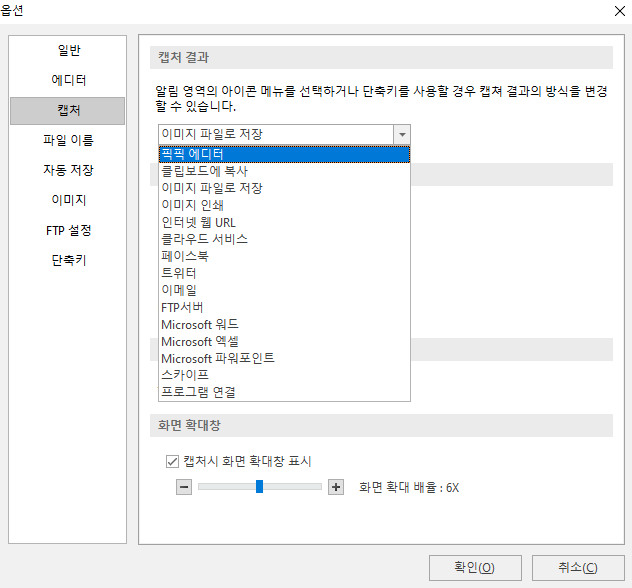632x588 pixels.
Task: Select Microsoft 워드 output option
Action: [x=285, y=324]
